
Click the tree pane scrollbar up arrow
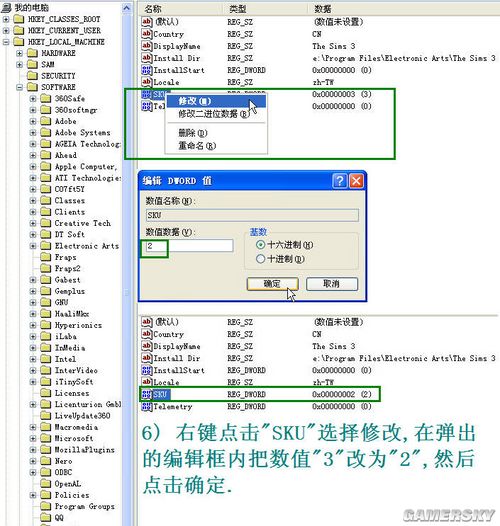pyautogui.click(x=127, y=8)
